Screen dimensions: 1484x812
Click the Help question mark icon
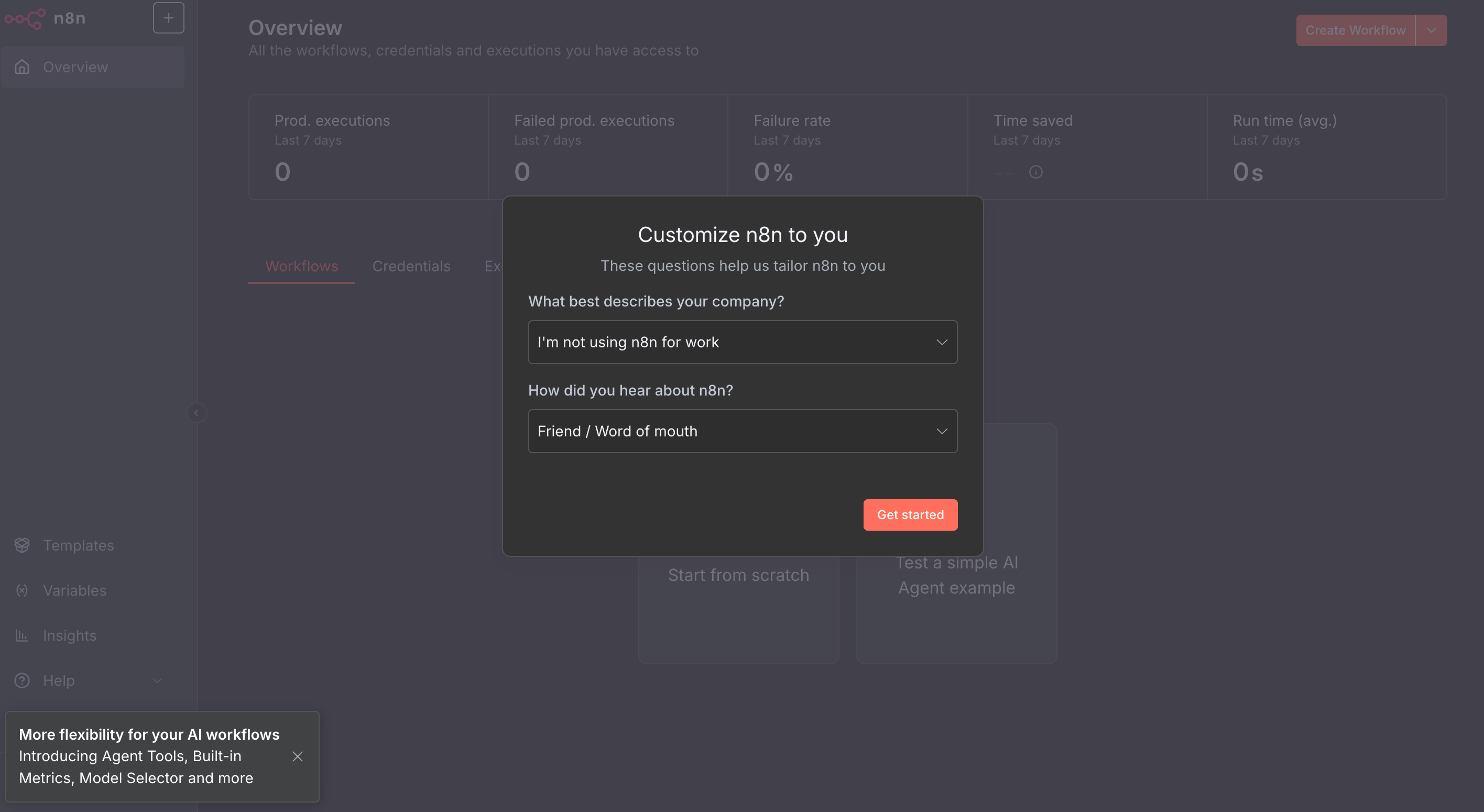pos(22,680)
